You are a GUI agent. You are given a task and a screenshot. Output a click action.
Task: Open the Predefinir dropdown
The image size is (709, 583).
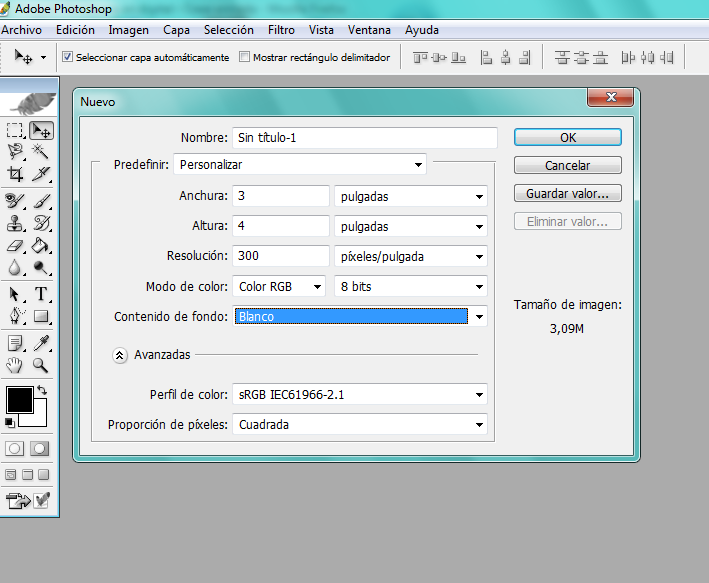(300, 165)
